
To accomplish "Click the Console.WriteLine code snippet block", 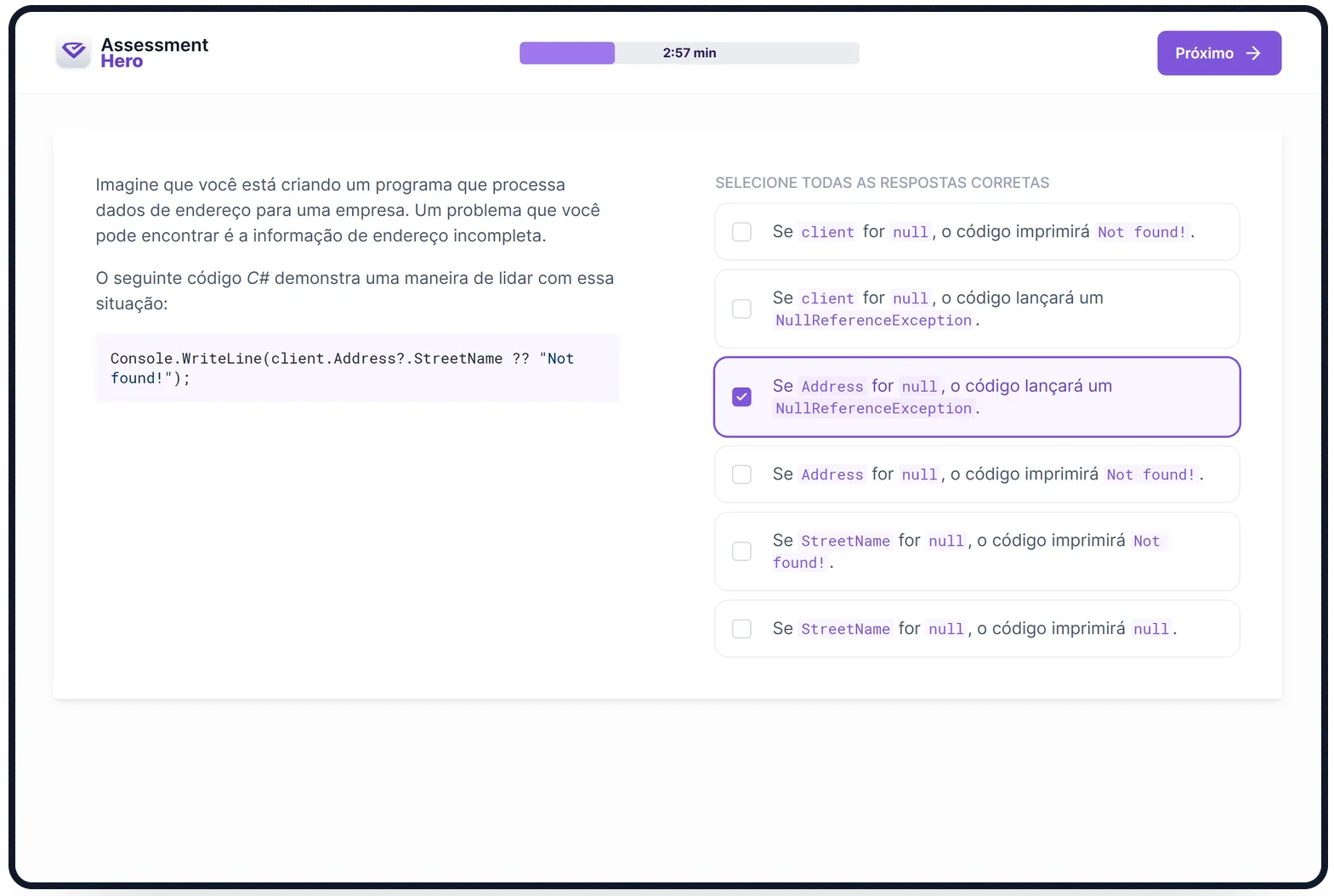I will (x=357, y=368).
